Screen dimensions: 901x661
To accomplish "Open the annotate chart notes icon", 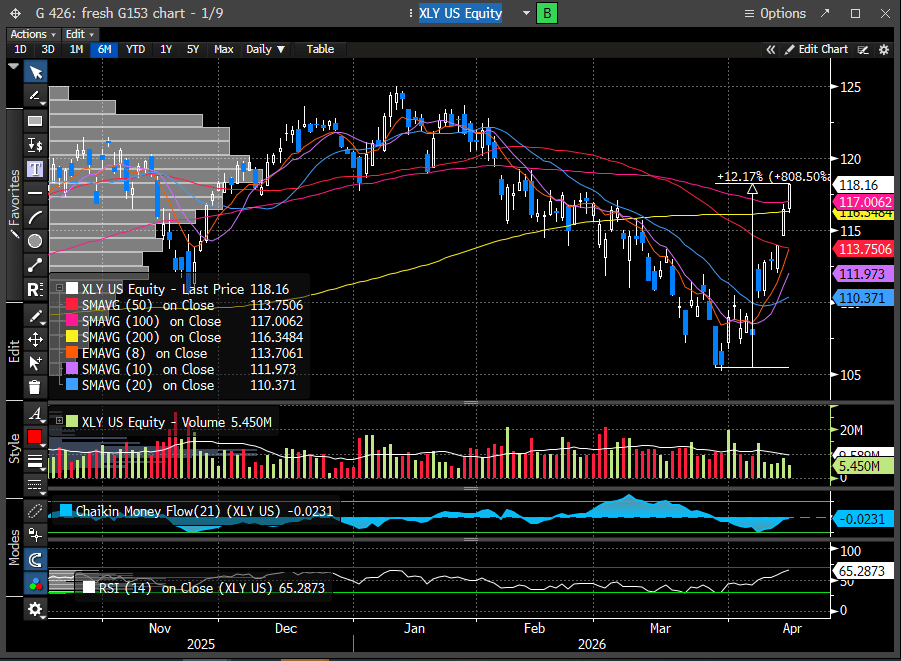I will point(863,50).
